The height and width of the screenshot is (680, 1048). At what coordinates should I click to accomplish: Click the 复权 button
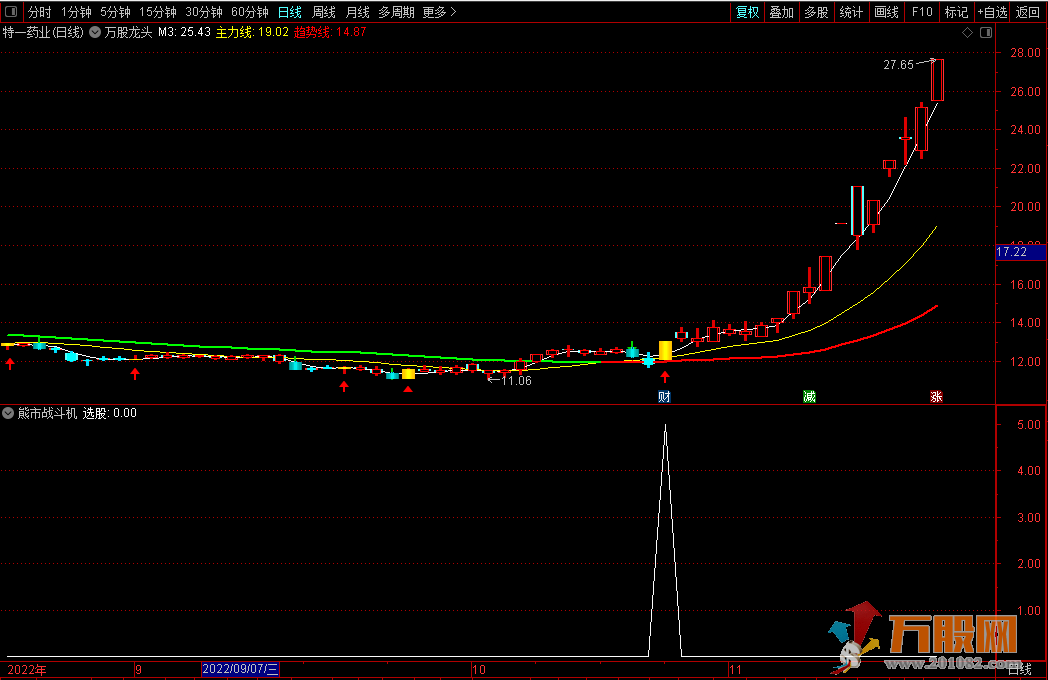click(x=747, y=12)
